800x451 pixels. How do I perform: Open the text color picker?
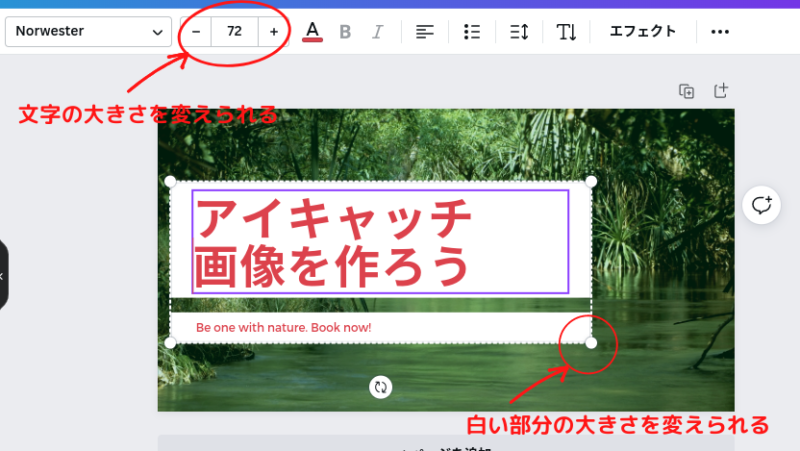(x=312, y=32)
